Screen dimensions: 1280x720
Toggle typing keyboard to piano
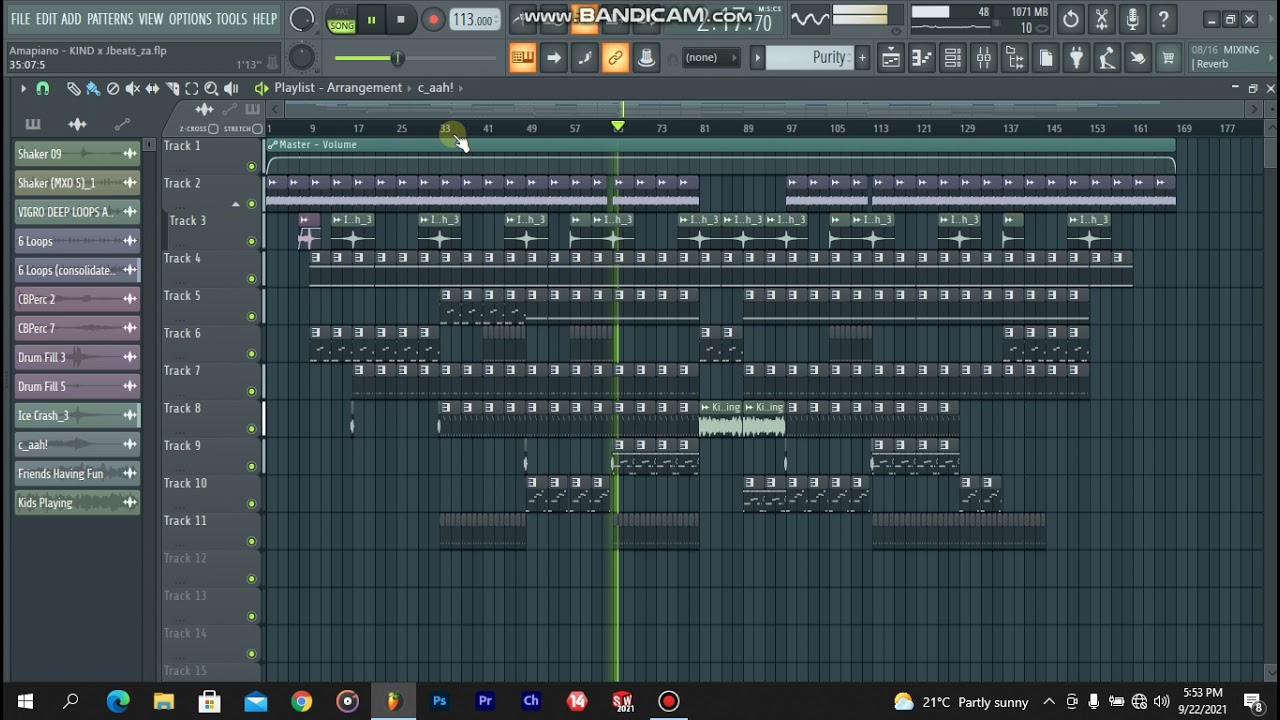[x=523, y=58]
